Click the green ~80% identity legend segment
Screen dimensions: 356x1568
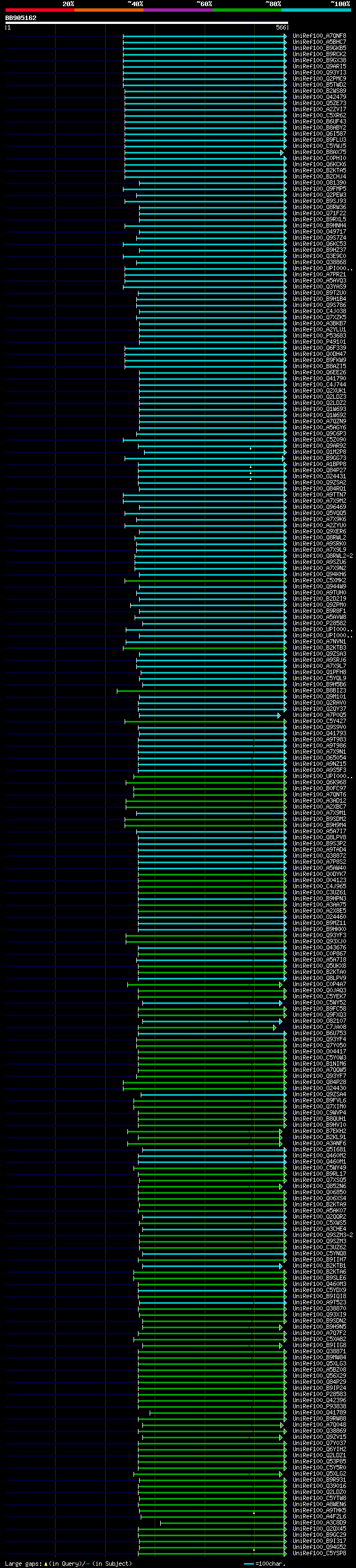pyautogui.click(x=247, y=10)
